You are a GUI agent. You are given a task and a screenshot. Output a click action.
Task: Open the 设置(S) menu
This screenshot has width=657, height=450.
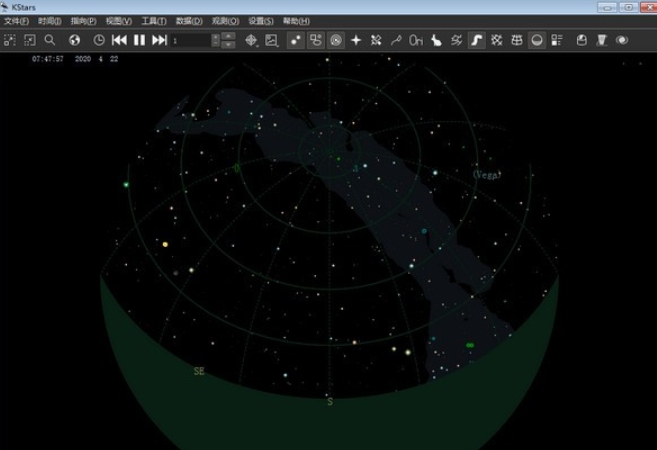pos(260,20)
